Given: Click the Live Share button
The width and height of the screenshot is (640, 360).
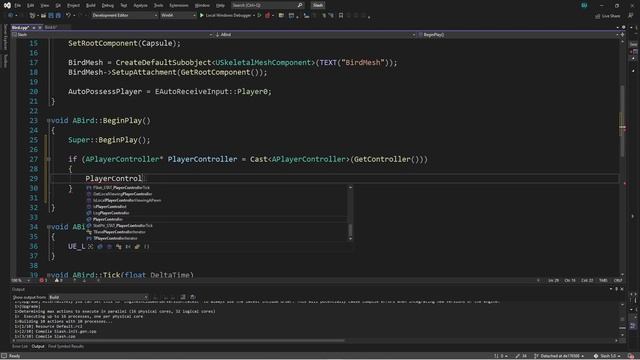Looking at the screenshot, I should click(x=607, y=16).
